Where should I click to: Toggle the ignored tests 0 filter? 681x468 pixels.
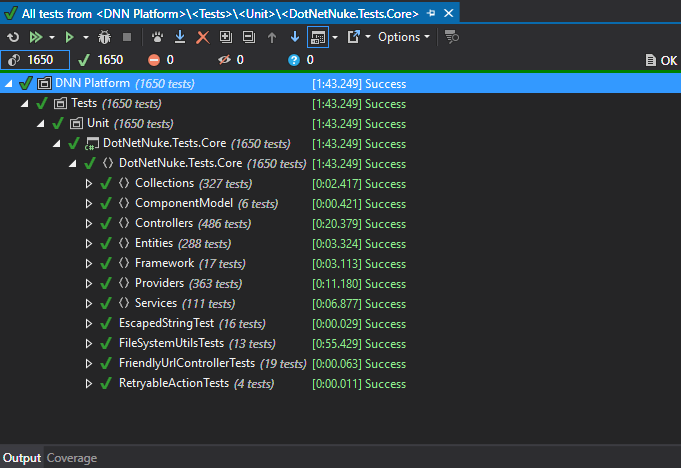point(231,60)
